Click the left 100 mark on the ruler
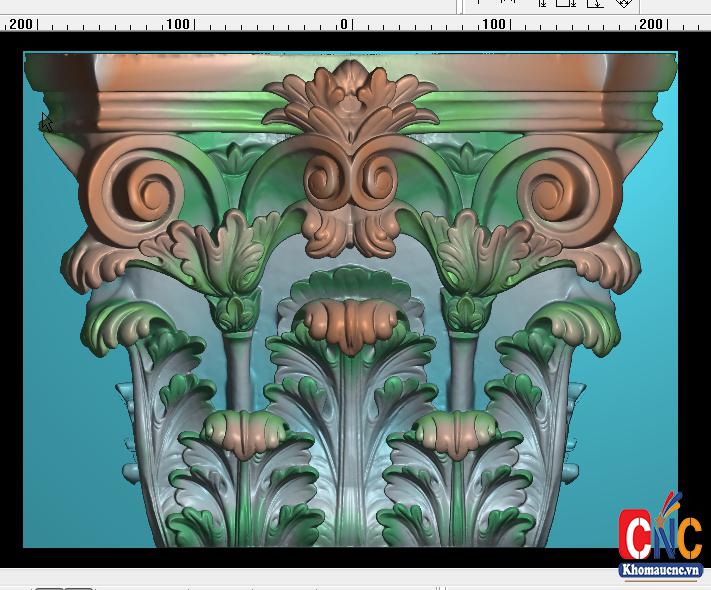The height and width of the screenshot is (590, 711). [177, 24]
